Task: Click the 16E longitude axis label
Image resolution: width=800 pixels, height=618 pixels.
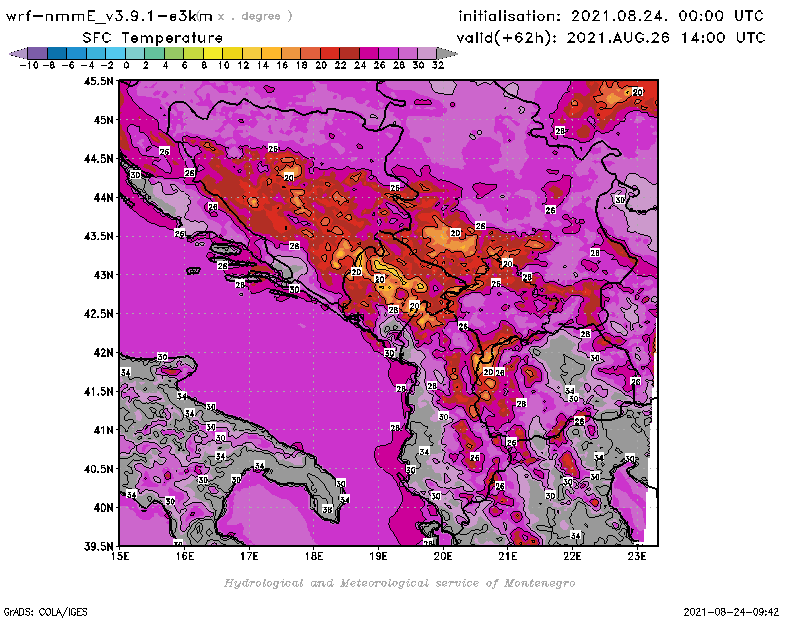Action: [x=185, y=556]
